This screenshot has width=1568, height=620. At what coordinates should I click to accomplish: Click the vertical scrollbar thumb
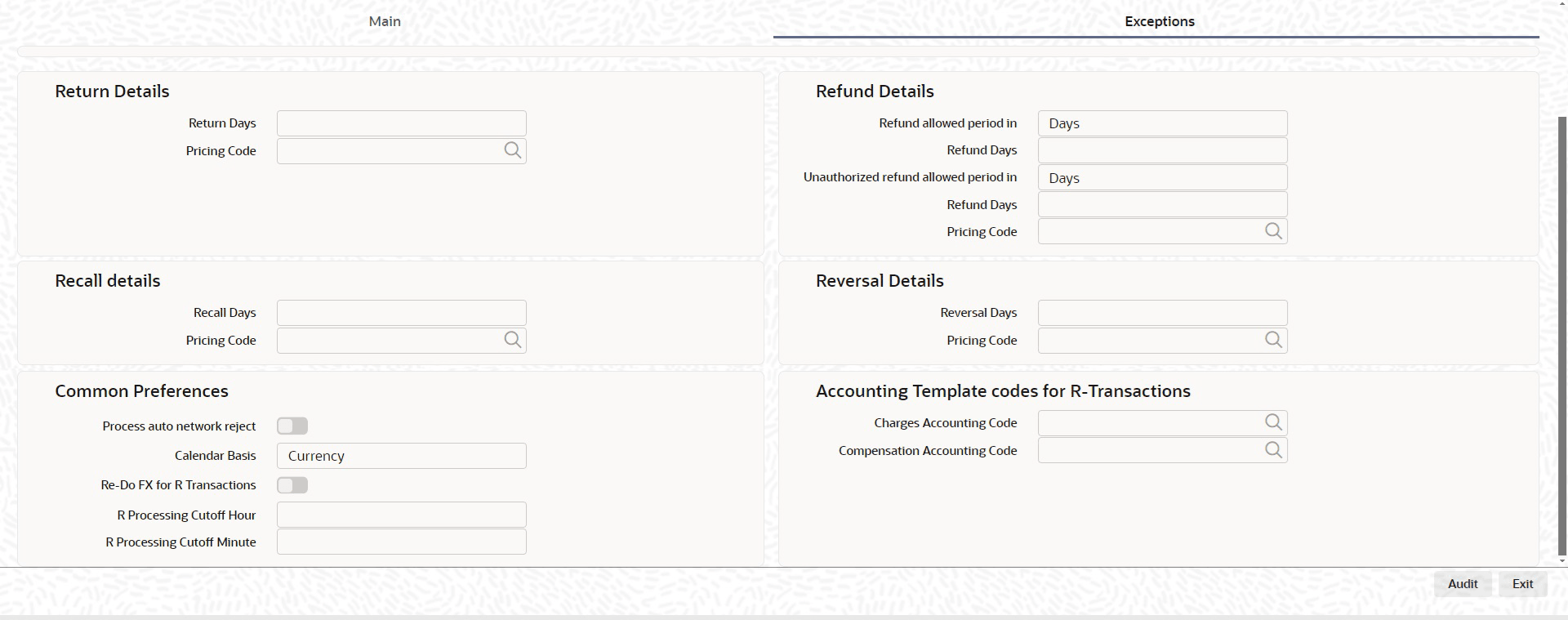pyautogui.click(x=1562, y=335)
